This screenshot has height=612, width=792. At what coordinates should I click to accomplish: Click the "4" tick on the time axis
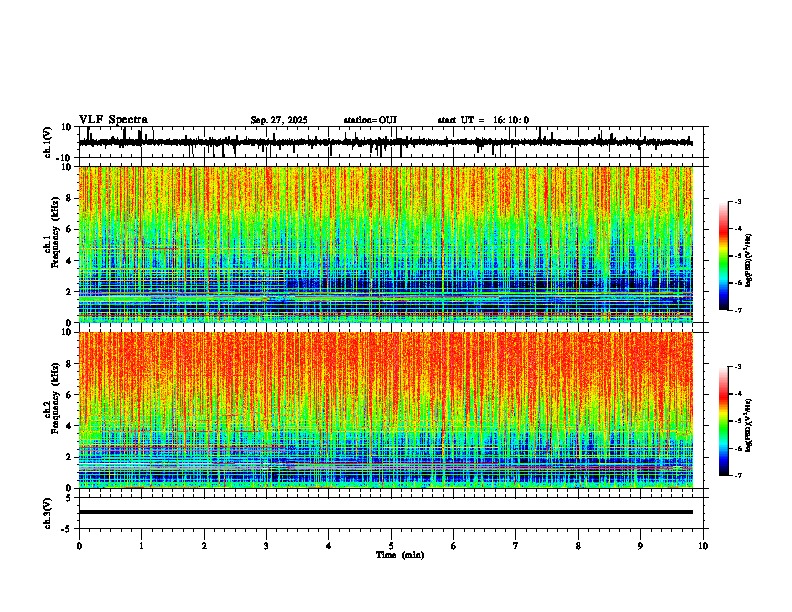329,546
